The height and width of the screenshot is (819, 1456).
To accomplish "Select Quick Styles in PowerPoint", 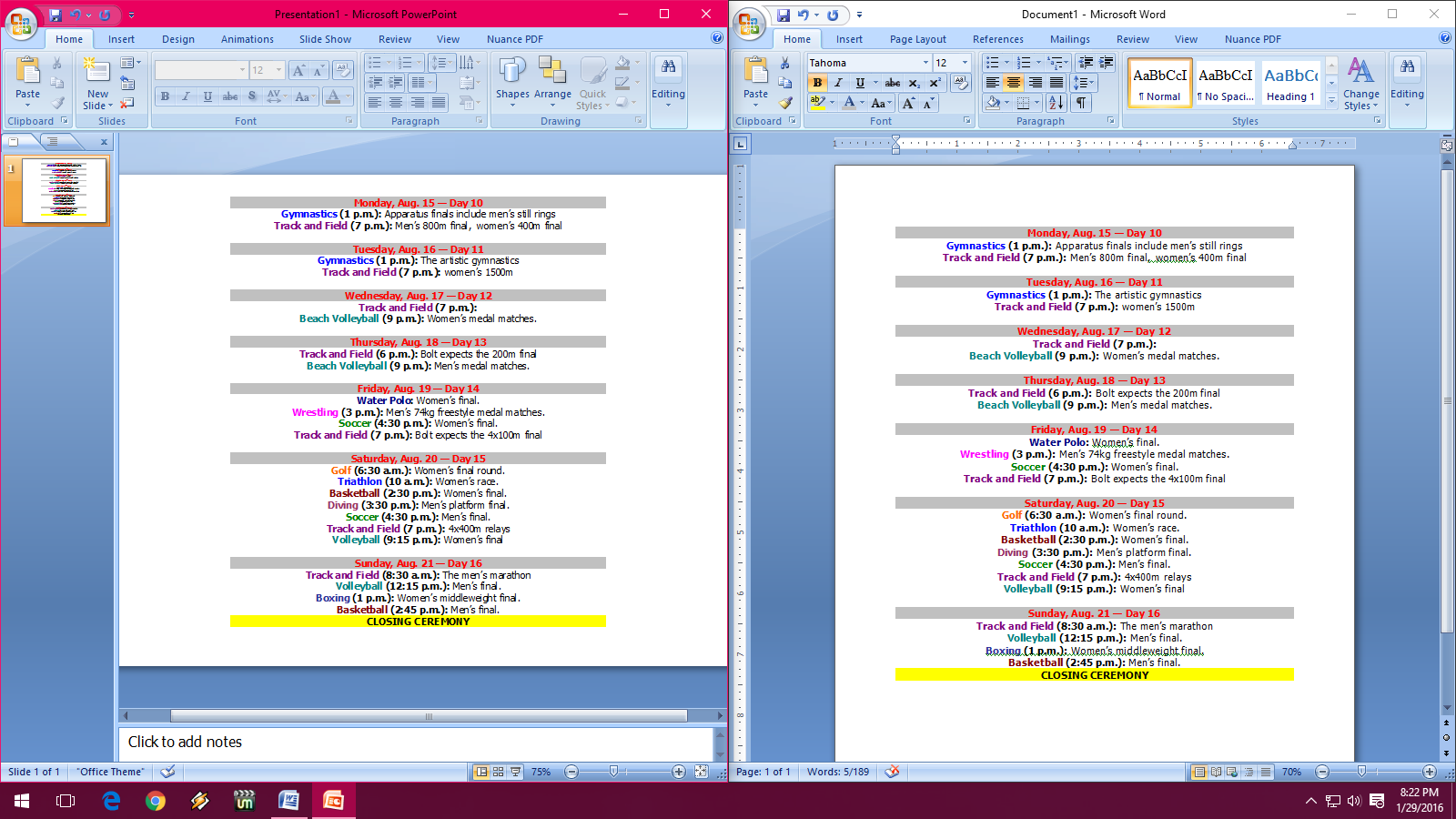I will coord(592,82).
